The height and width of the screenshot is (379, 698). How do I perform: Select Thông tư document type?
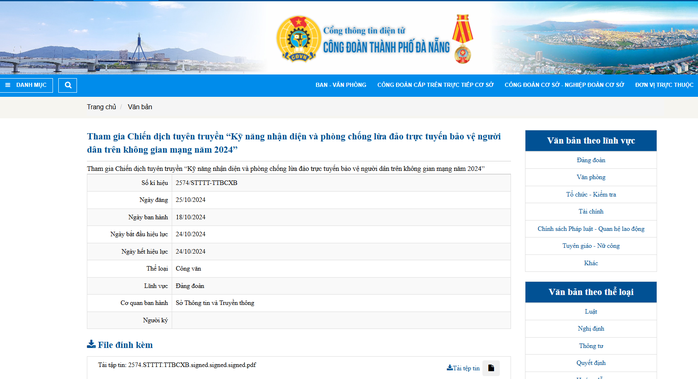tap(591, 346)
